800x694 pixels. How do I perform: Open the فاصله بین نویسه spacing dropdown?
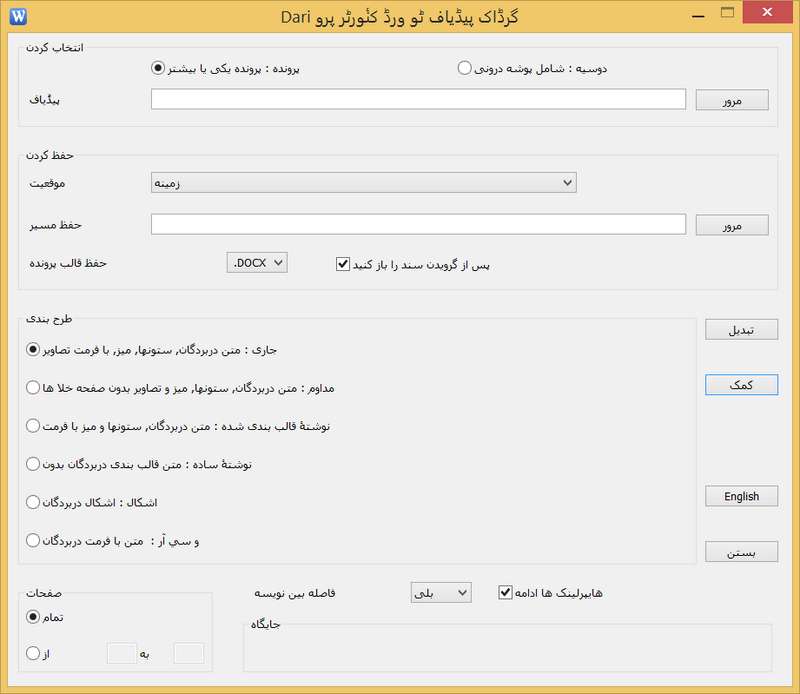pos(440,593)
